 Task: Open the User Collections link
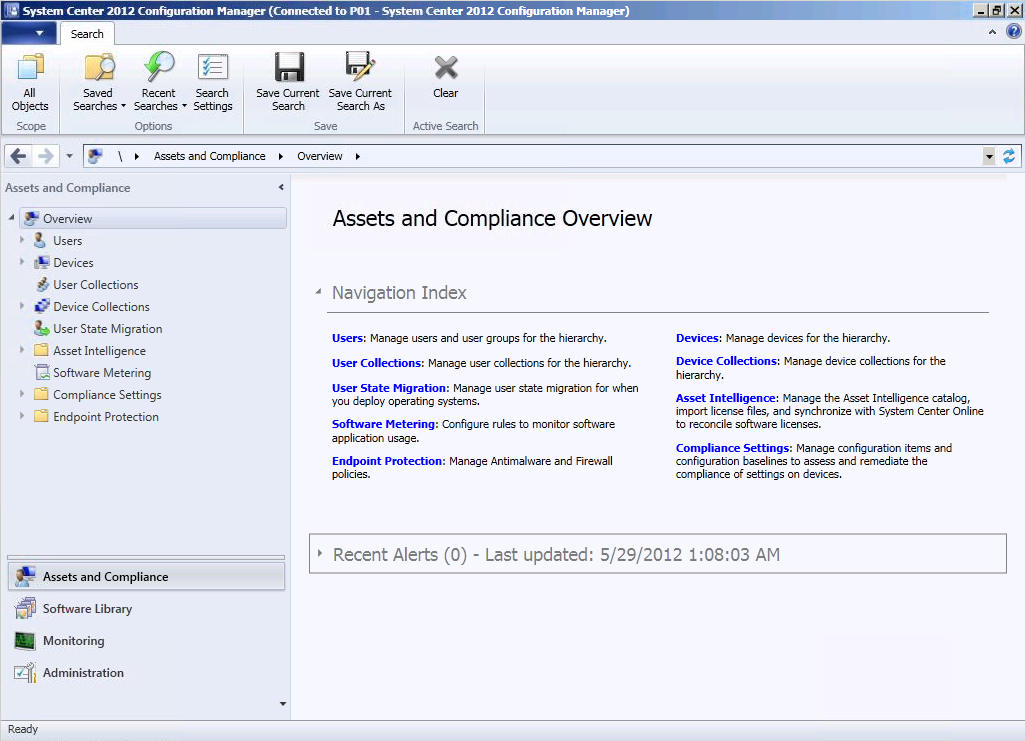click(377, 363)
